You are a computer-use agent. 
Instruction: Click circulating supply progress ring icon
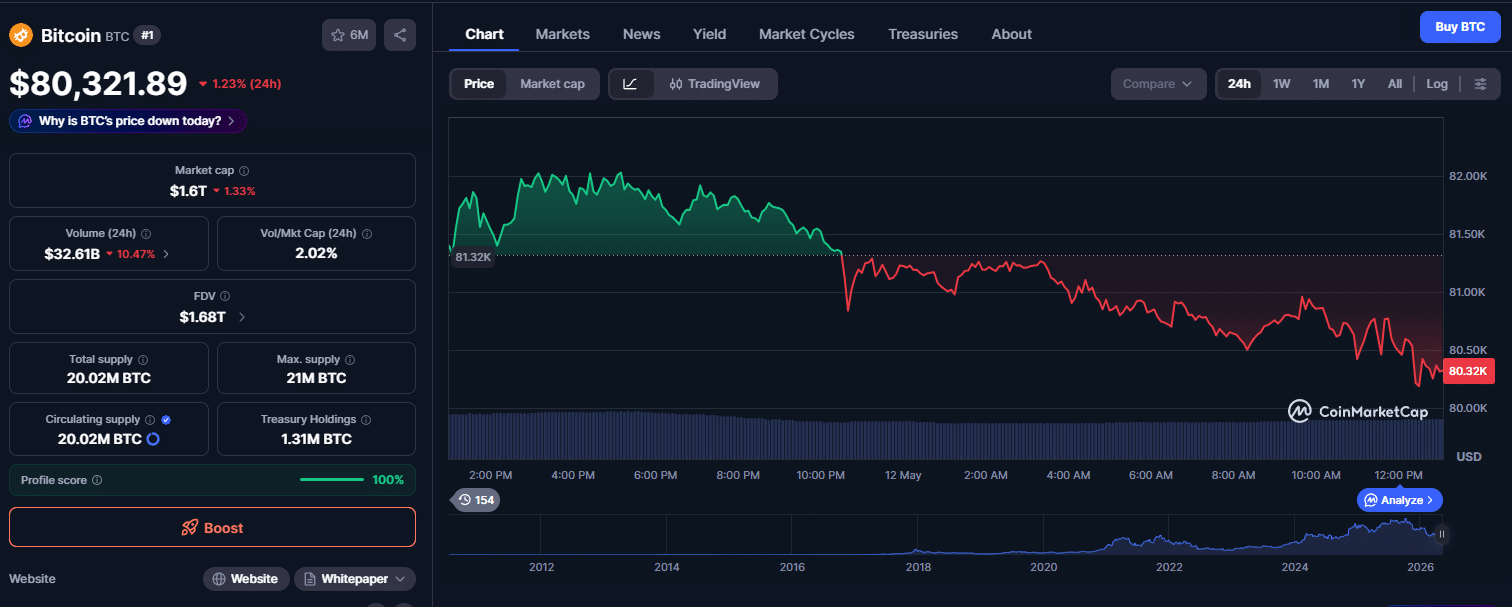point(154,439)
